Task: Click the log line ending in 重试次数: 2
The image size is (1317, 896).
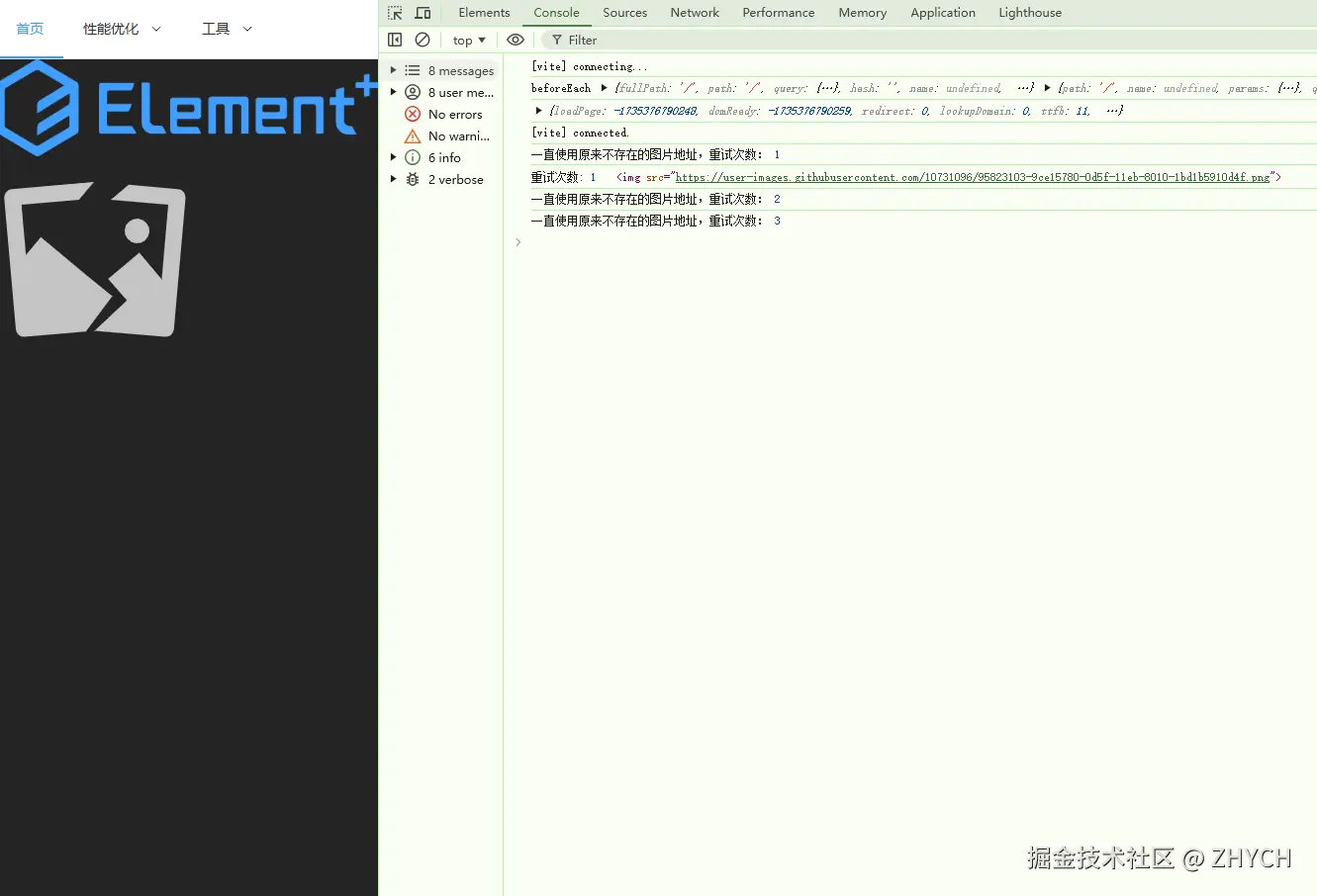Action: click(x=656, y=199)
